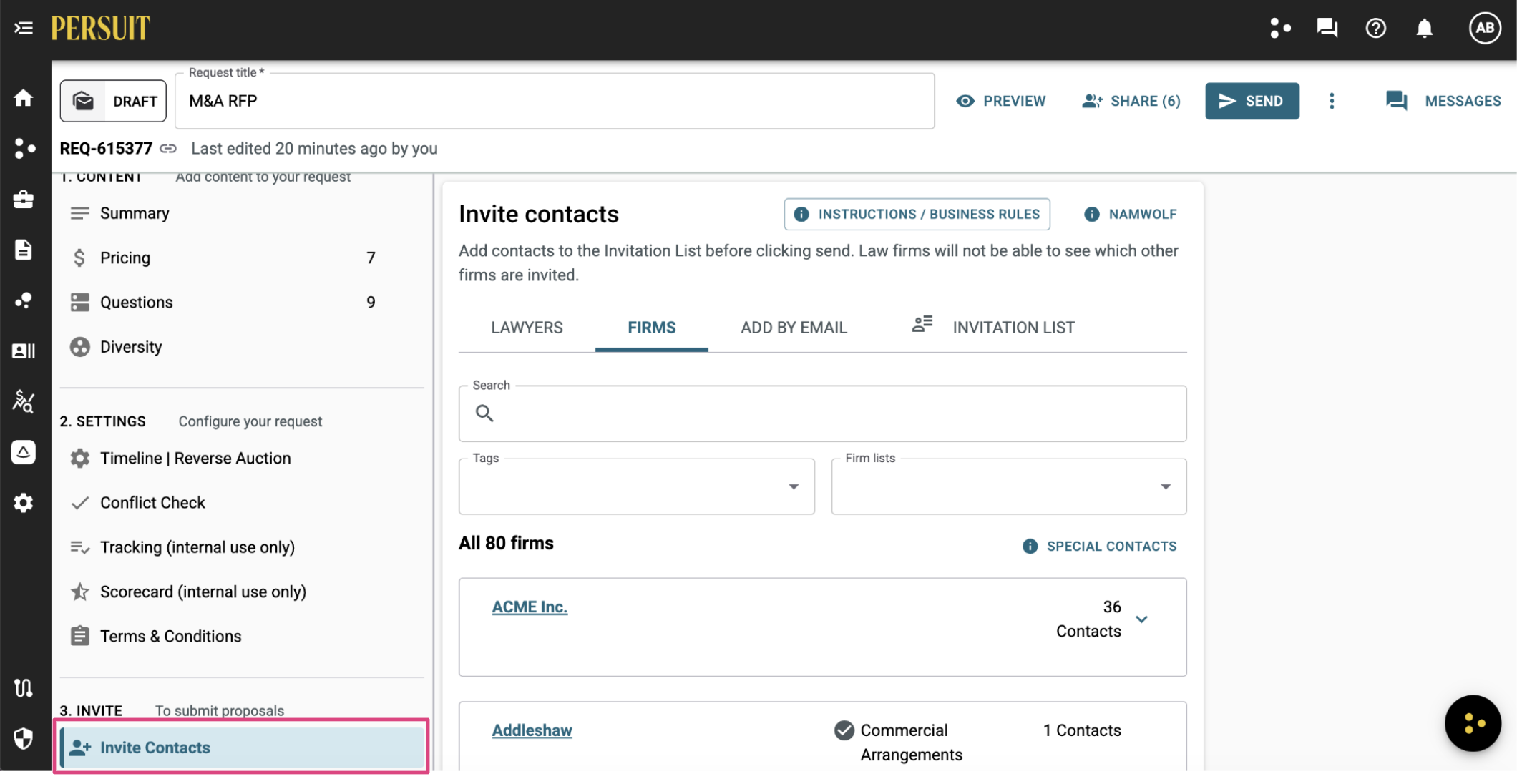Copy the REQ-615377 link icon

(168, 149)
